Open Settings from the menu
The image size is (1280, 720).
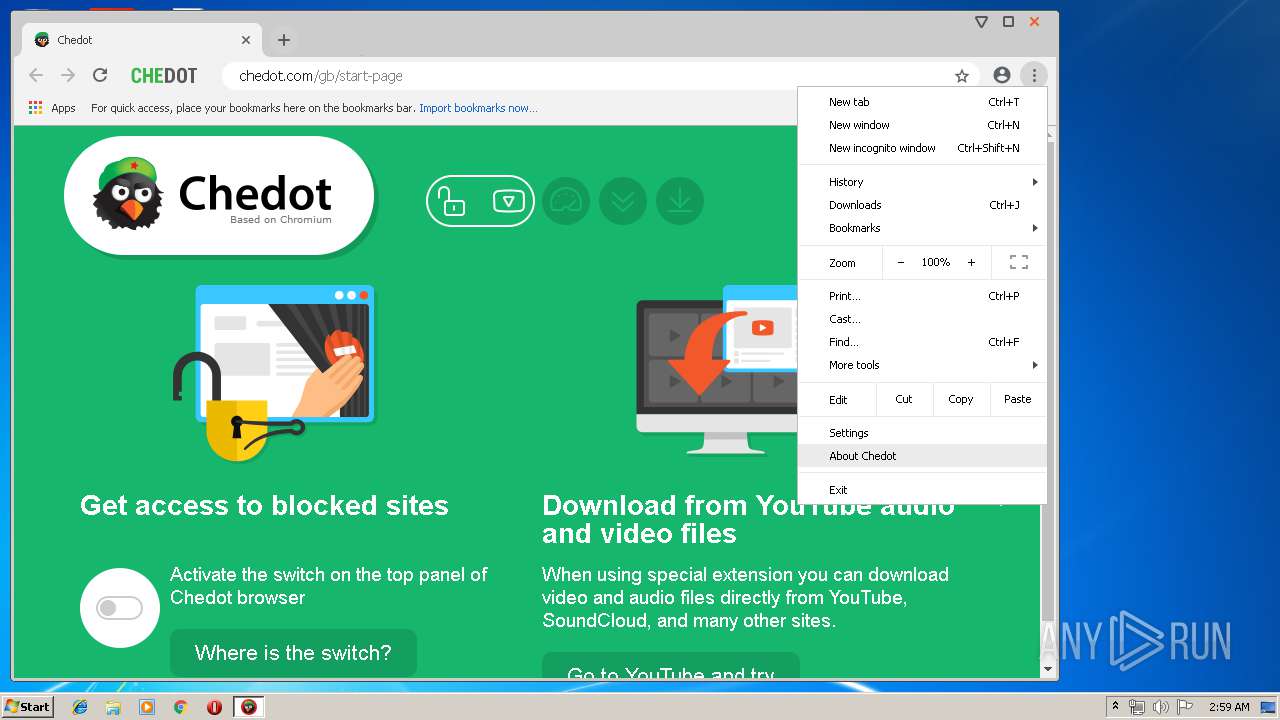click(922, 433)
